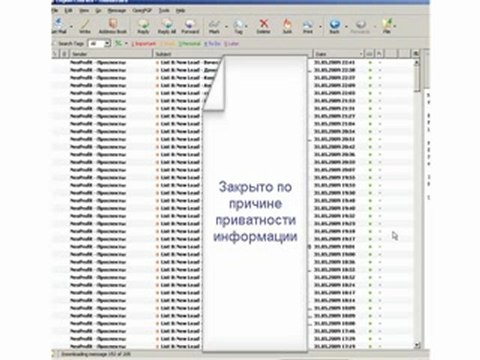This screenshot has height=360, width=480.
Task: Expand the Mark dropdown arrow
Action: (x=226, y=26)
